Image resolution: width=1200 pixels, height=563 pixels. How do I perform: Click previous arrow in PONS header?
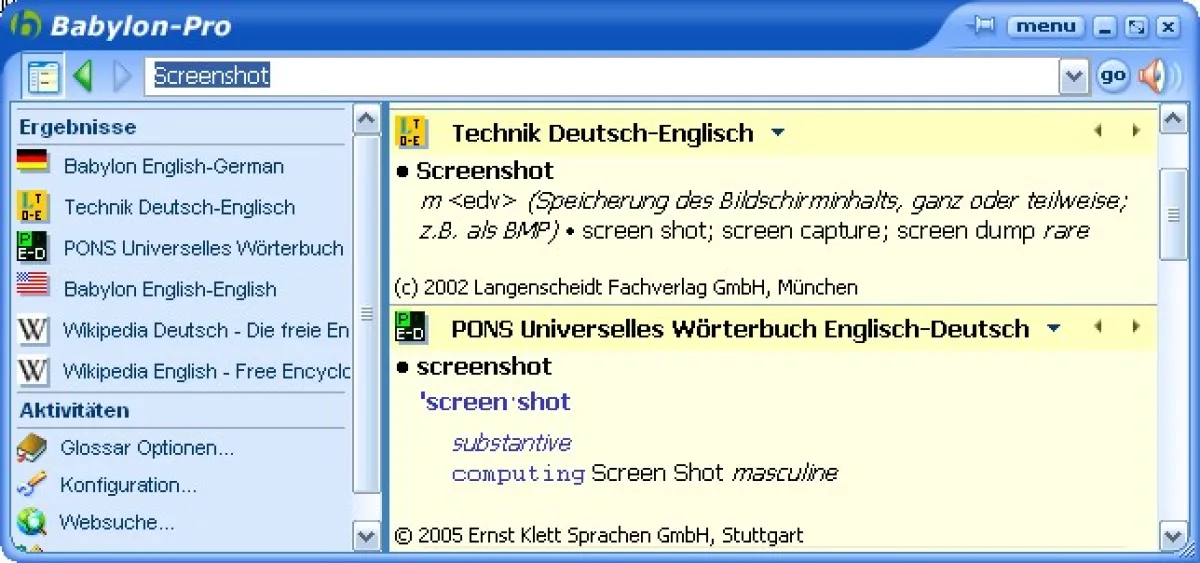point(1099,326)
